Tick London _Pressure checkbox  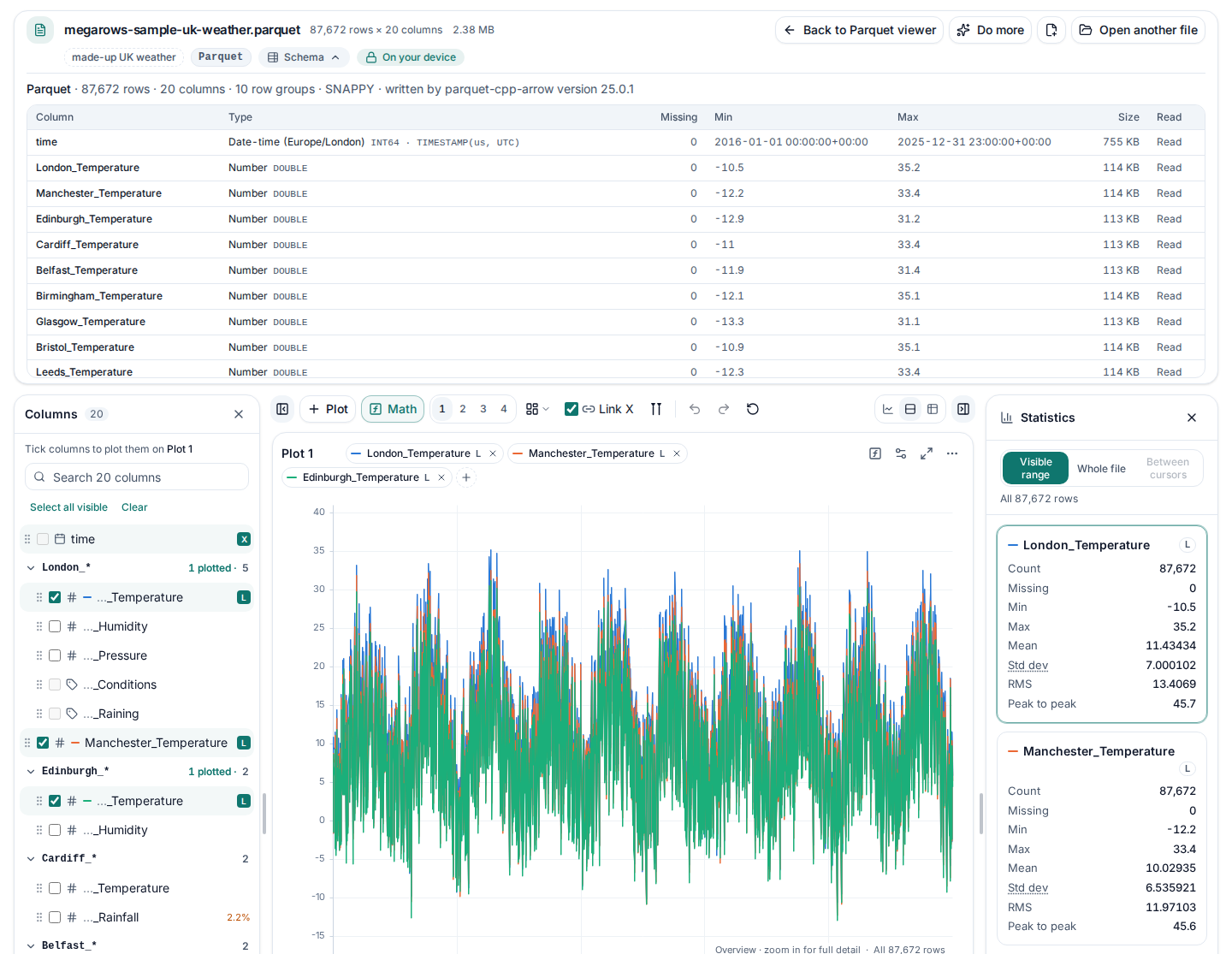pyautogui.click(x=55, y=655)
